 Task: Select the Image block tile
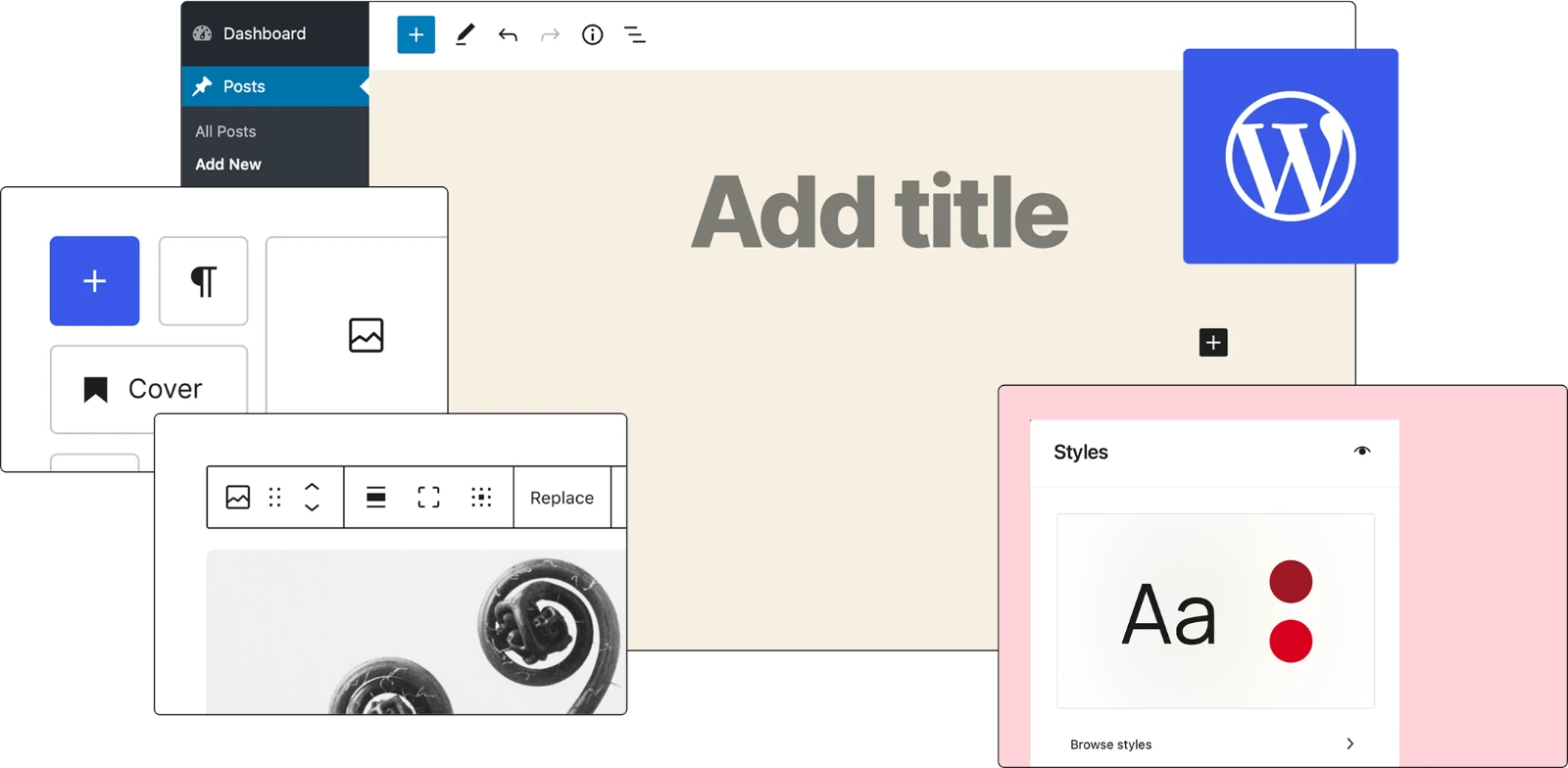coord(358,325)
